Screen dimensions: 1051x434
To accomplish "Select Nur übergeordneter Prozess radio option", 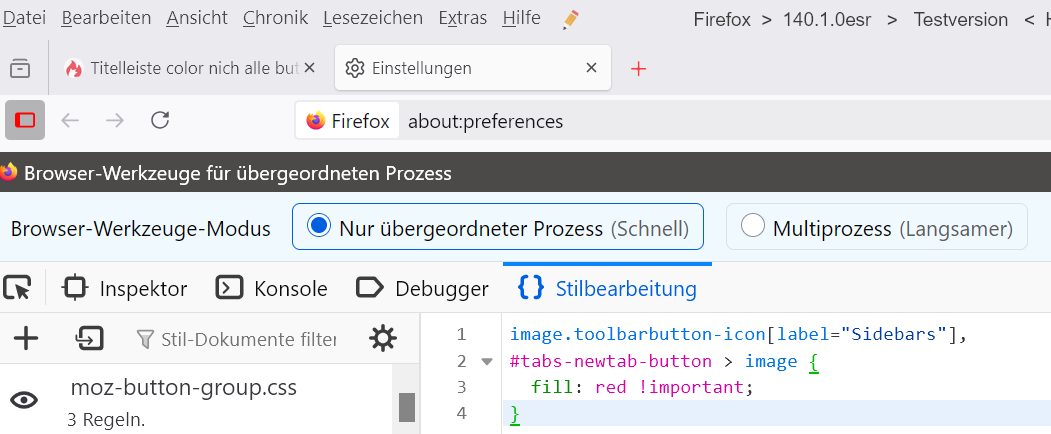I will point(320,227).
